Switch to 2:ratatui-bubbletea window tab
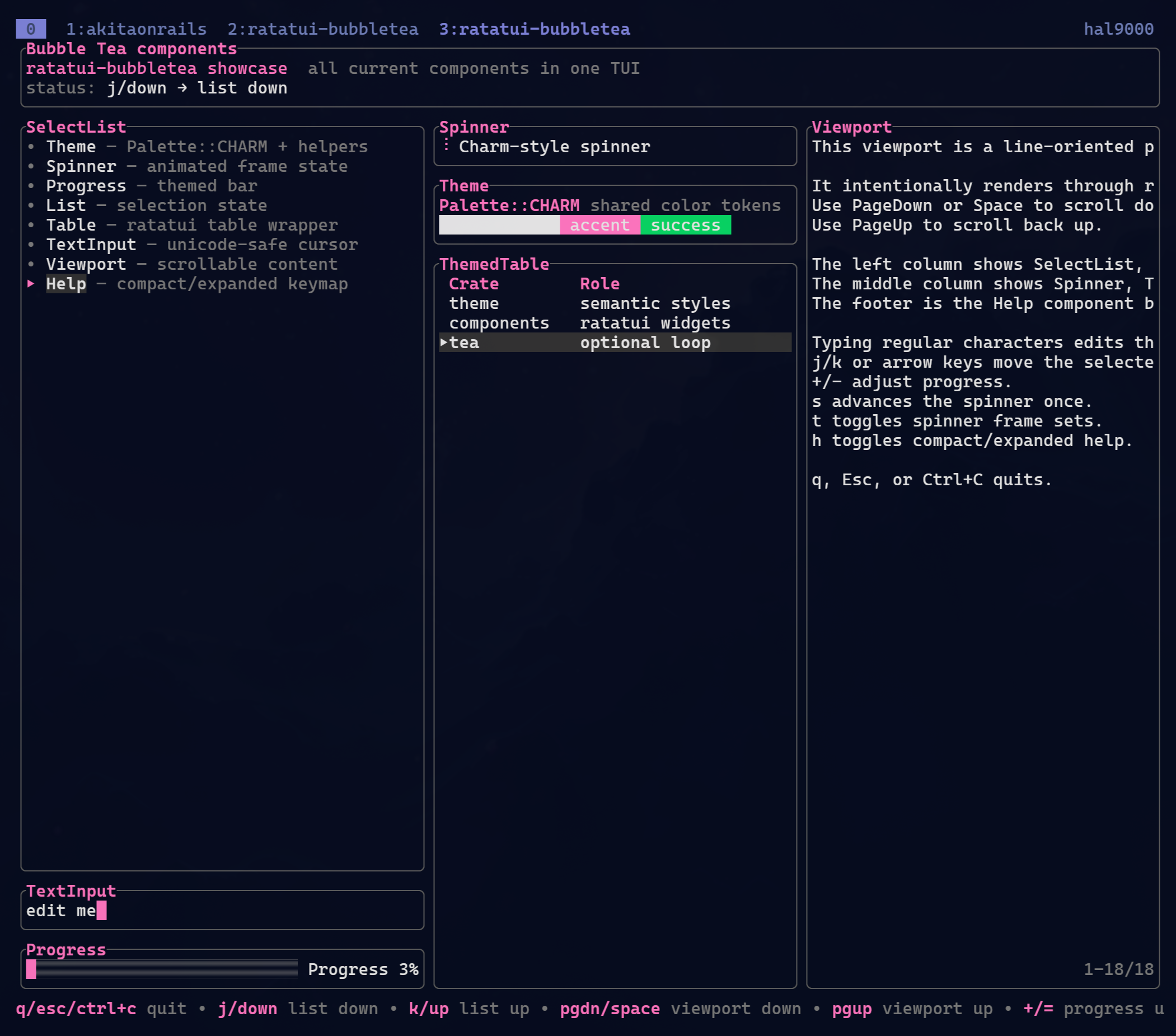 coord(323,29)
